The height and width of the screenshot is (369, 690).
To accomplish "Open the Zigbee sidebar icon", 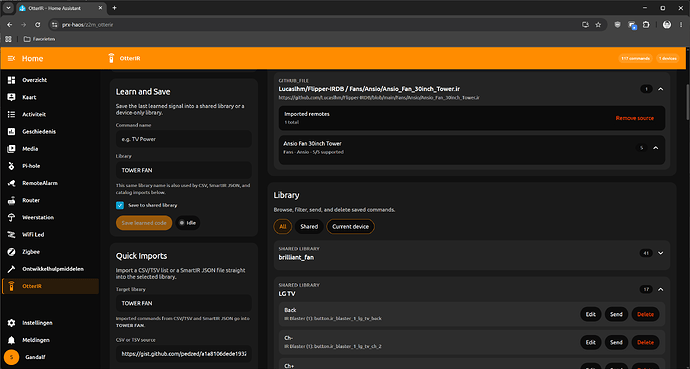I will 11,252.
